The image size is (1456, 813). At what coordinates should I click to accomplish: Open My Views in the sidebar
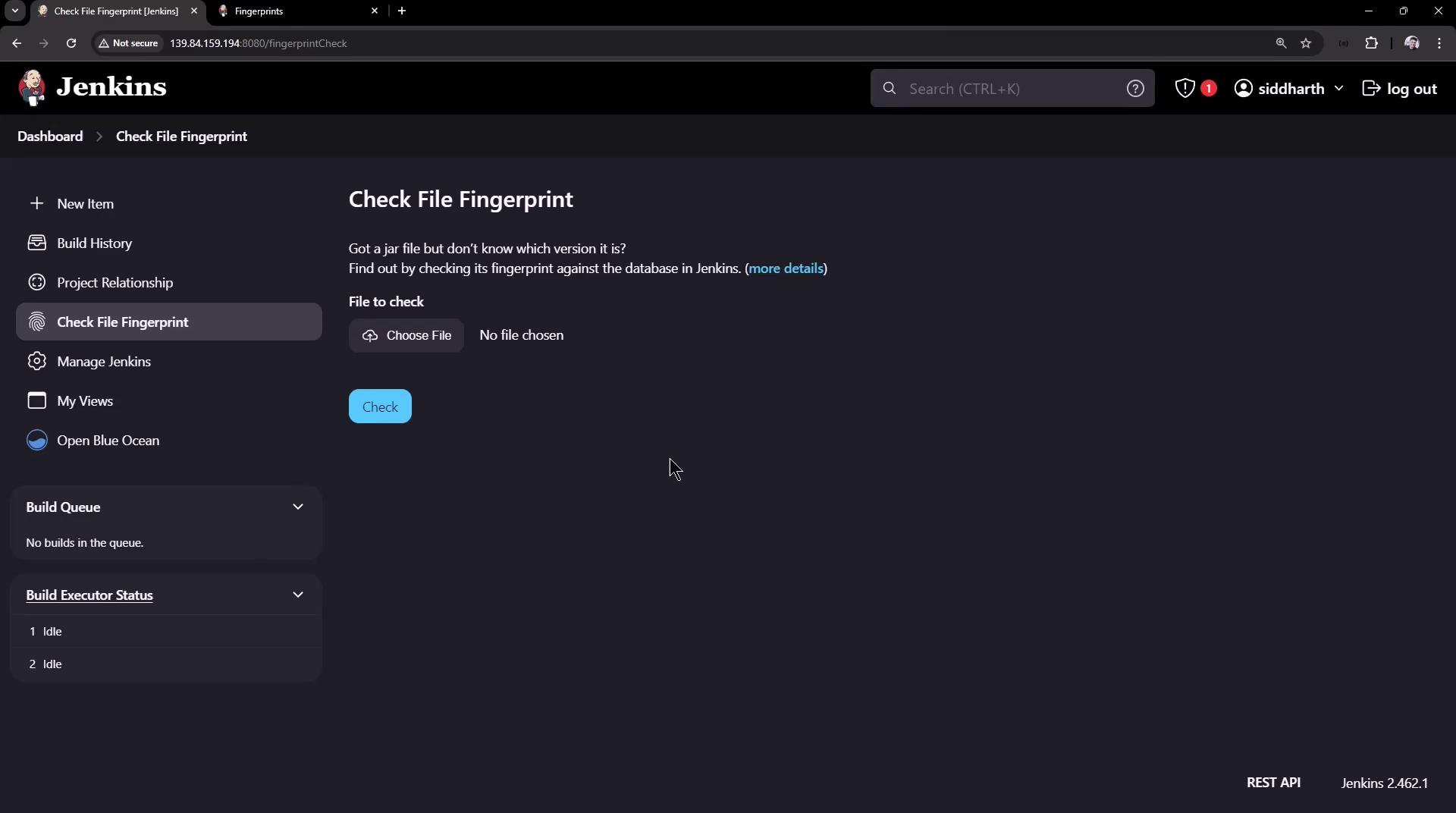pyautogui.click(x=168, y=400)
